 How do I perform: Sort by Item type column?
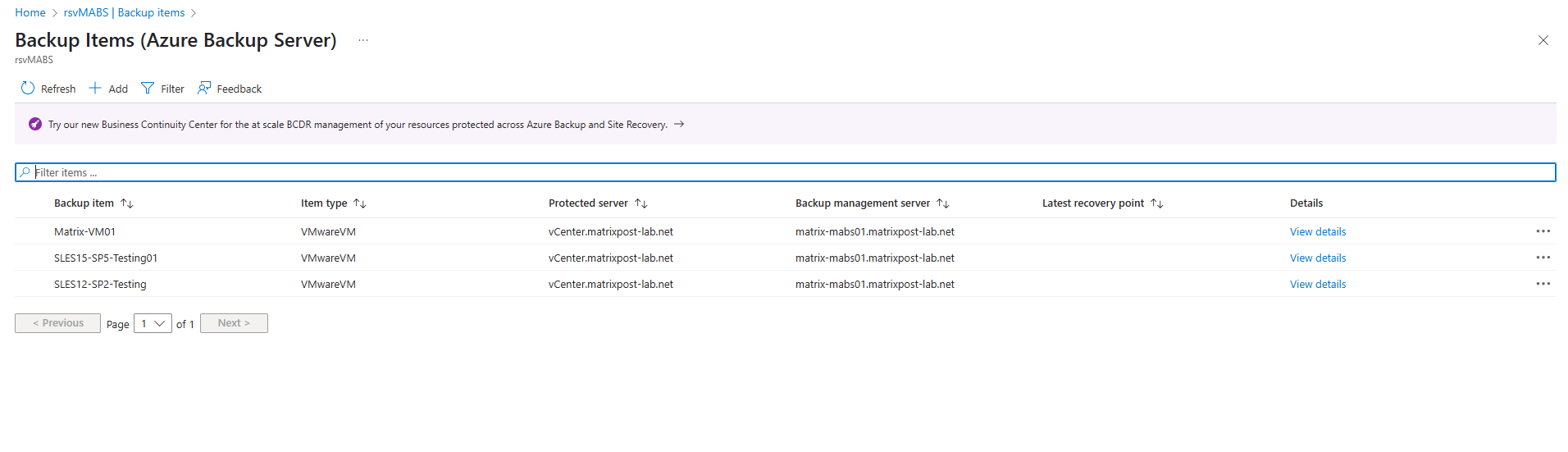[x=360, y=203]
